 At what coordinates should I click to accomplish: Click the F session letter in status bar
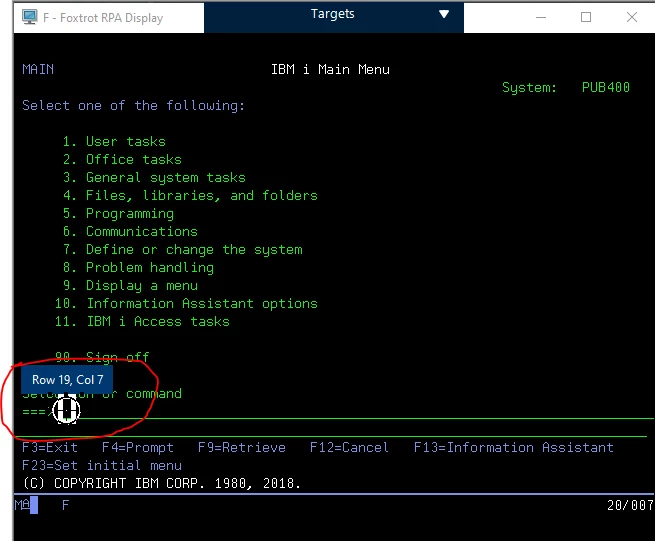click(x=66, y=505)
